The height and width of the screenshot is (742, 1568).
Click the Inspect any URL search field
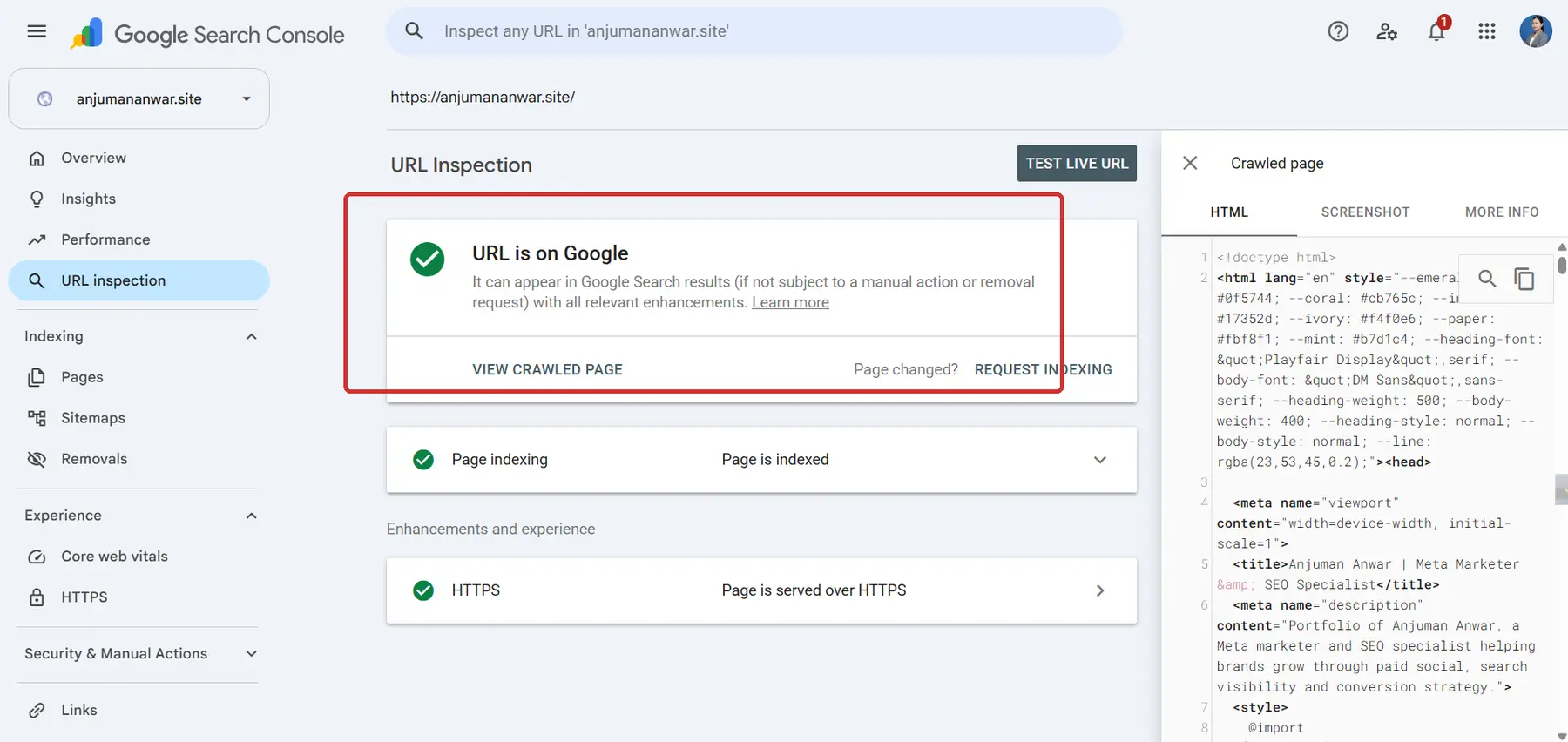[754, 31]
